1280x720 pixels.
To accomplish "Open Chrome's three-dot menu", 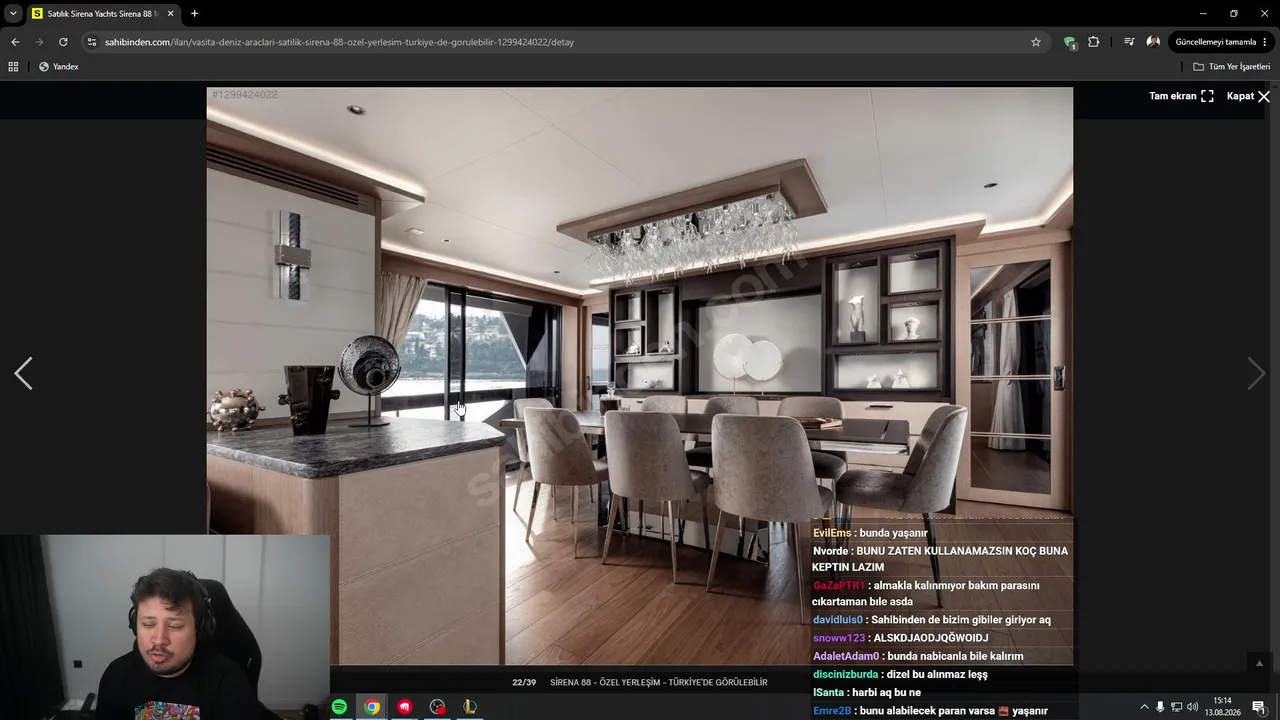I will [1265, 42].
